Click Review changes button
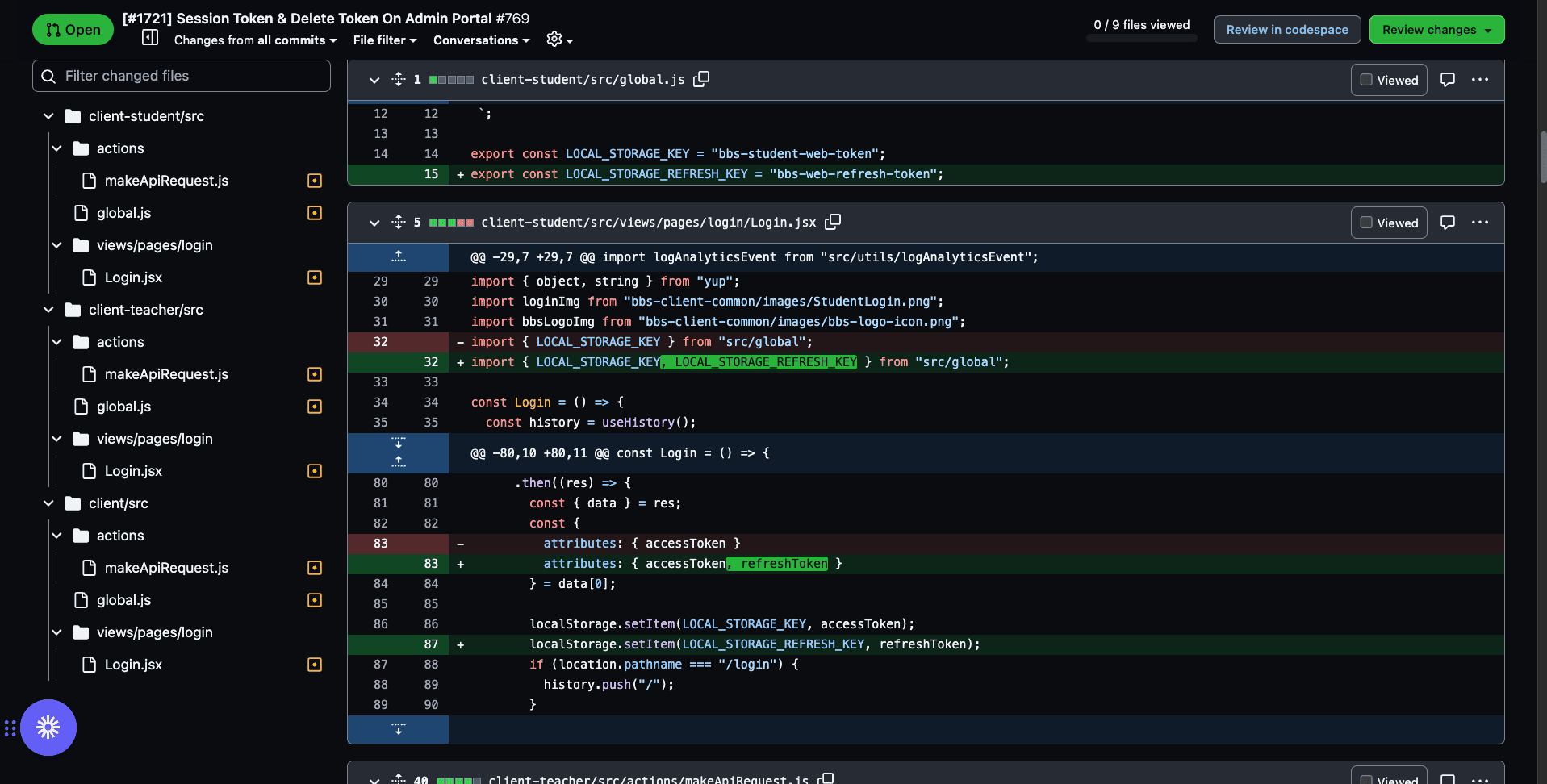Screen dimensions: 1547x784 click(1436, 30)
